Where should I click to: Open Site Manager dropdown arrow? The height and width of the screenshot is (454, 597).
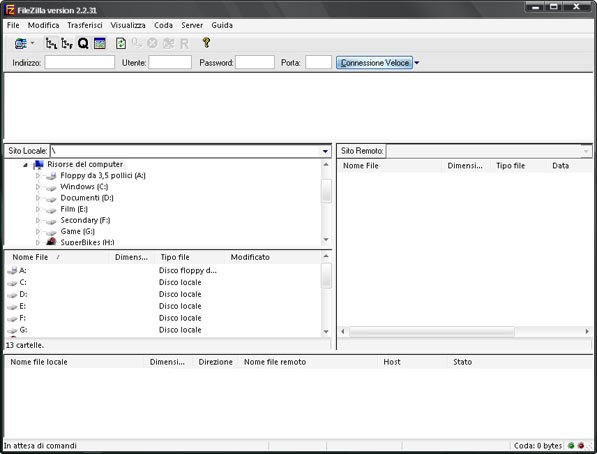pos(33,43)
